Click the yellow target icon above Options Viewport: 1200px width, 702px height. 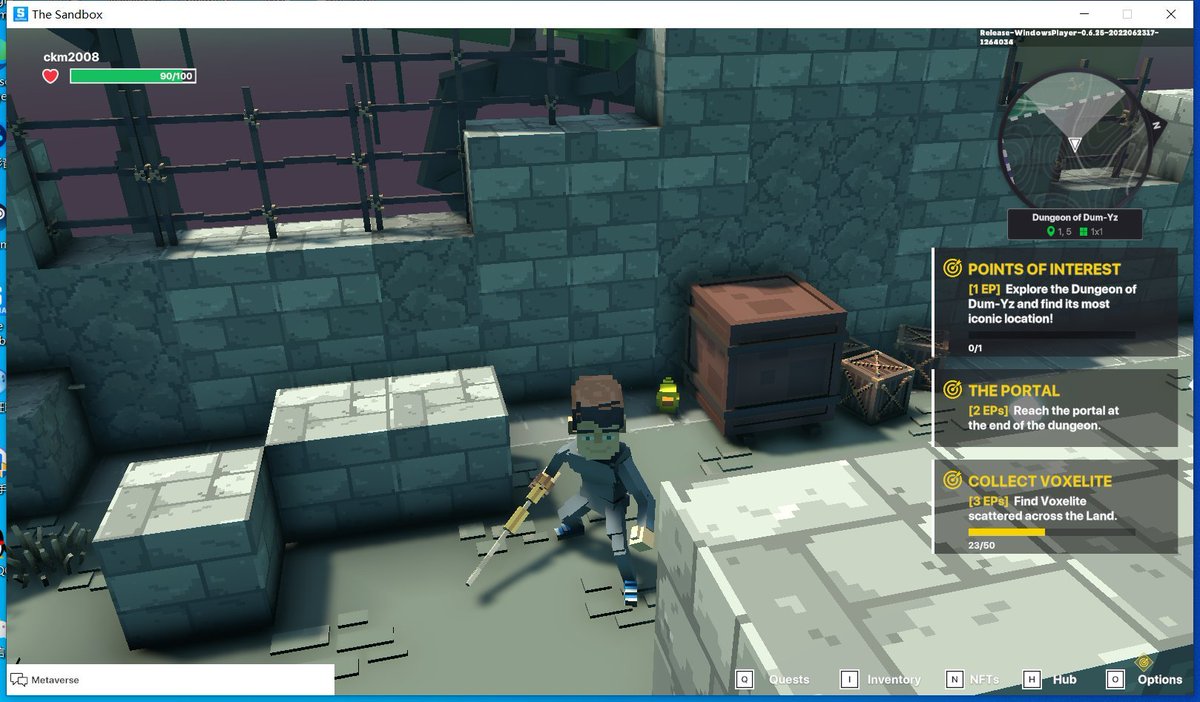pos(1146,662)
